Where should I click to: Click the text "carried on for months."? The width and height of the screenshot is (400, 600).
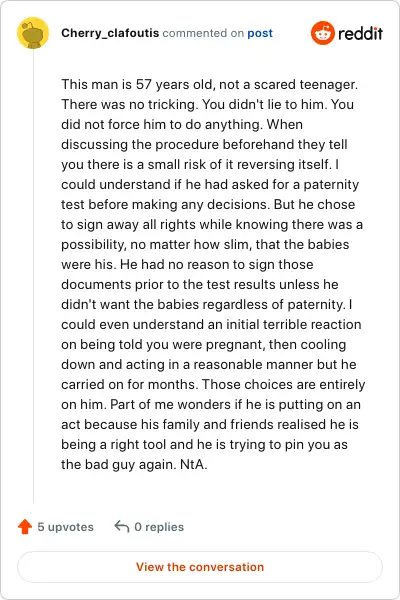[x=130, y=384]
